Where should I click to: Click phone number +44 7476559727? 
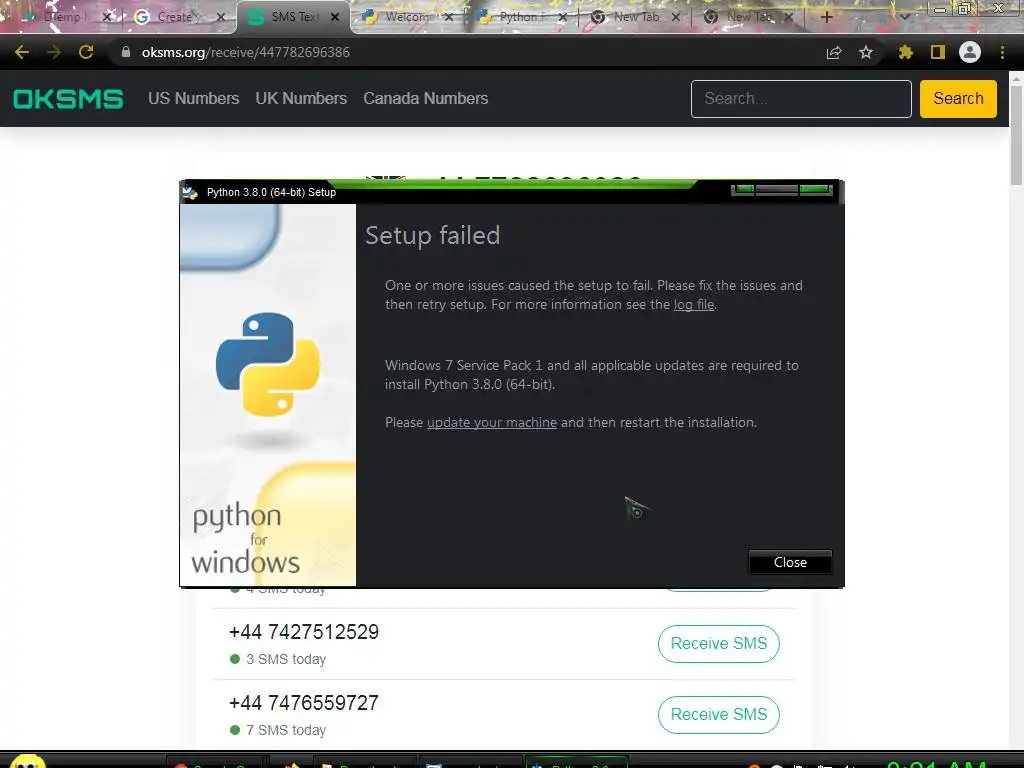coord(304,703)
